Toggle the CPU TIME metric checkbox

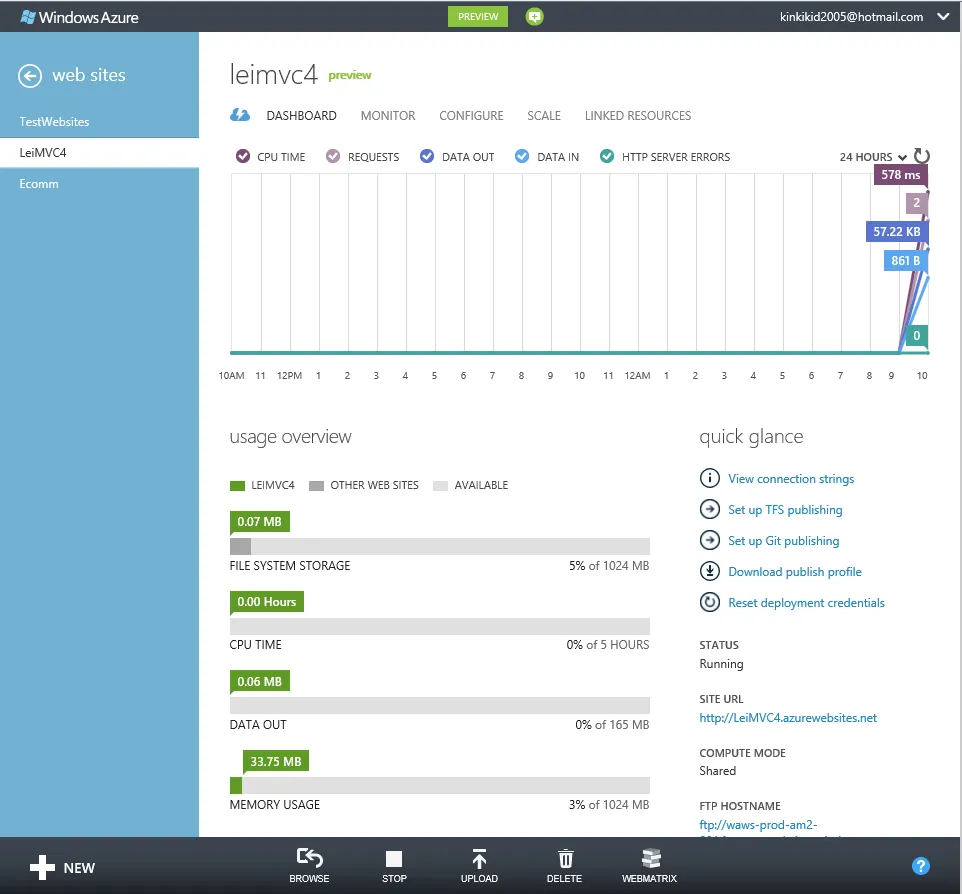[x=243, y=156]
